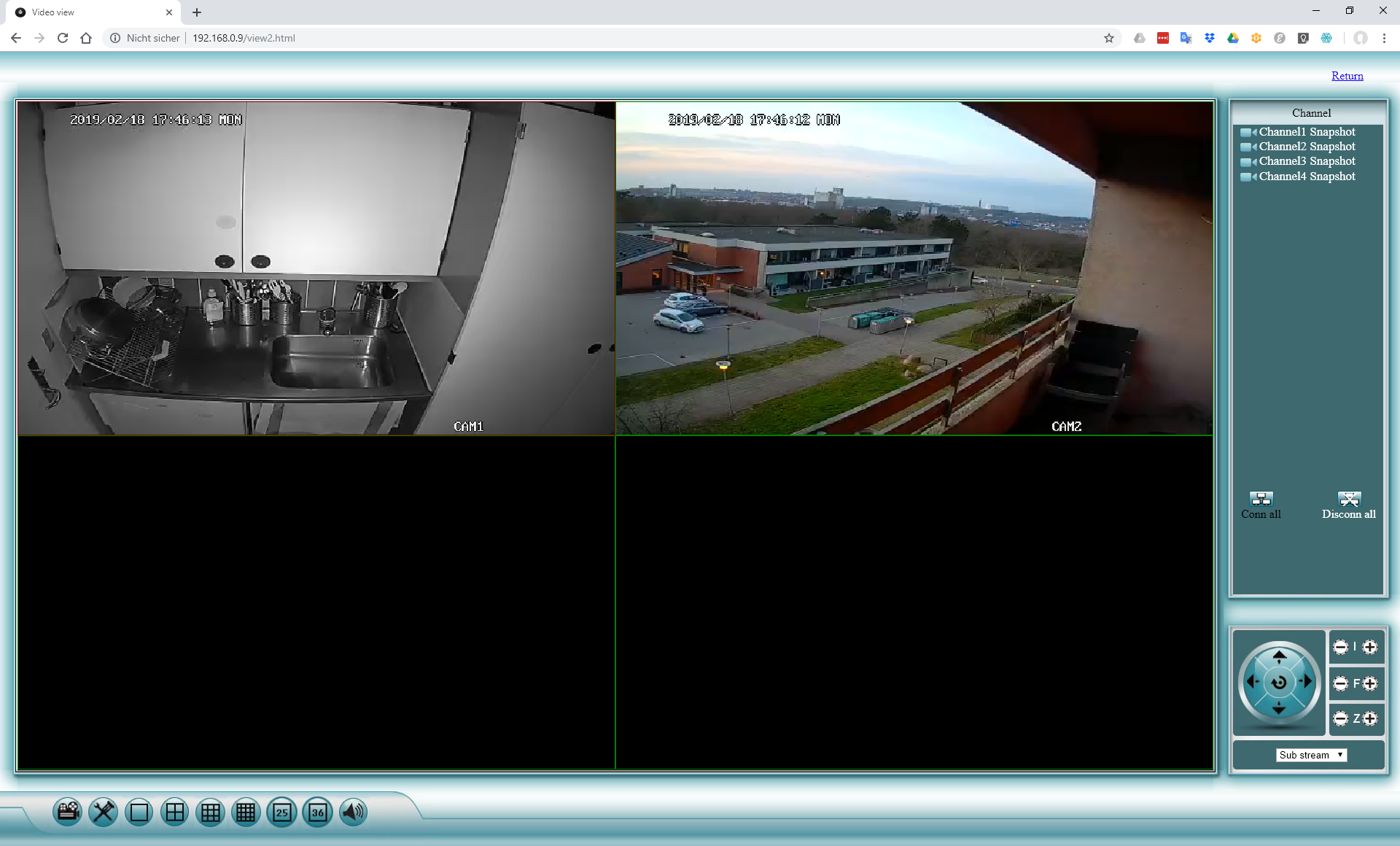The image size is (1400, 846).
Task: Toggle audio with the speaker icon
Action: coord(354,812)
